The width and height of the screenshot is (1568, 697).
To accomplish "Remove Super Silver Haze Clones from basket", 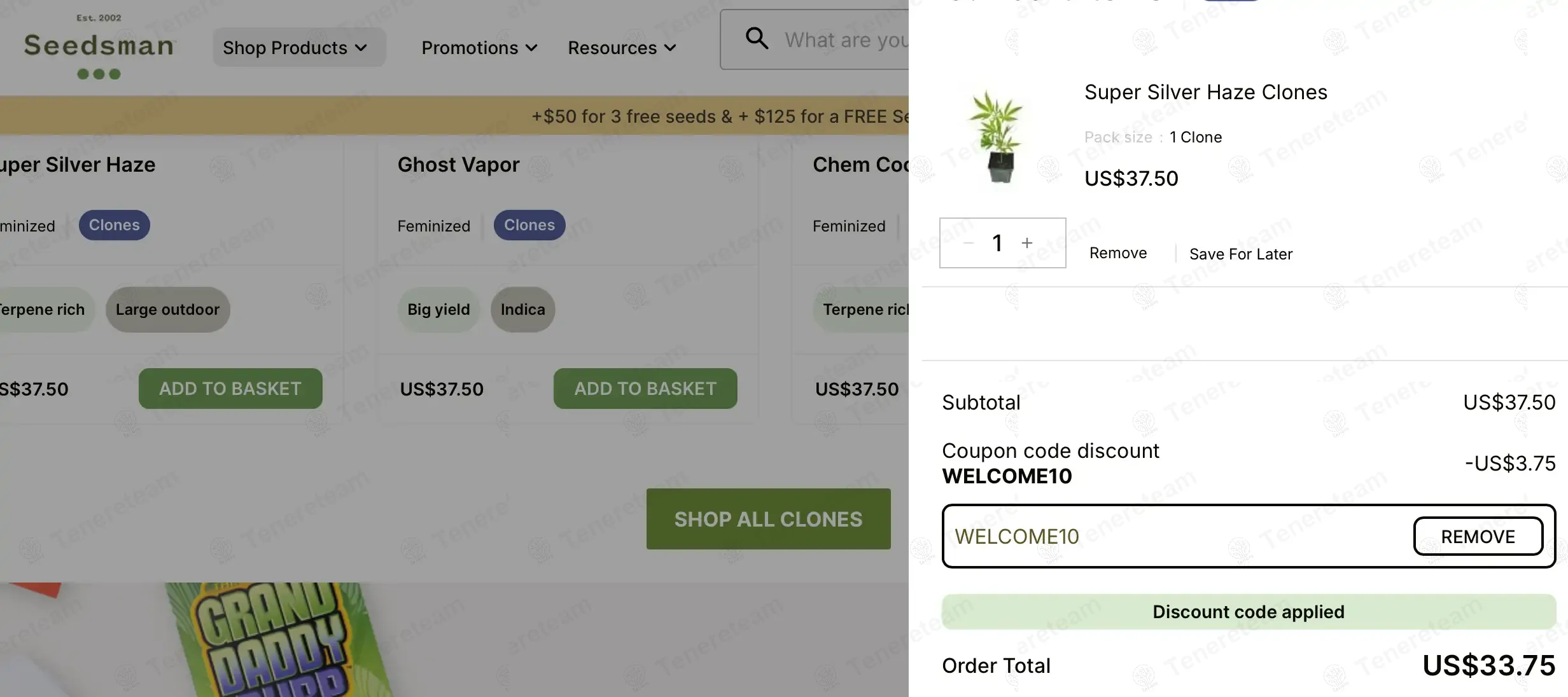I will coord(1117,253).
